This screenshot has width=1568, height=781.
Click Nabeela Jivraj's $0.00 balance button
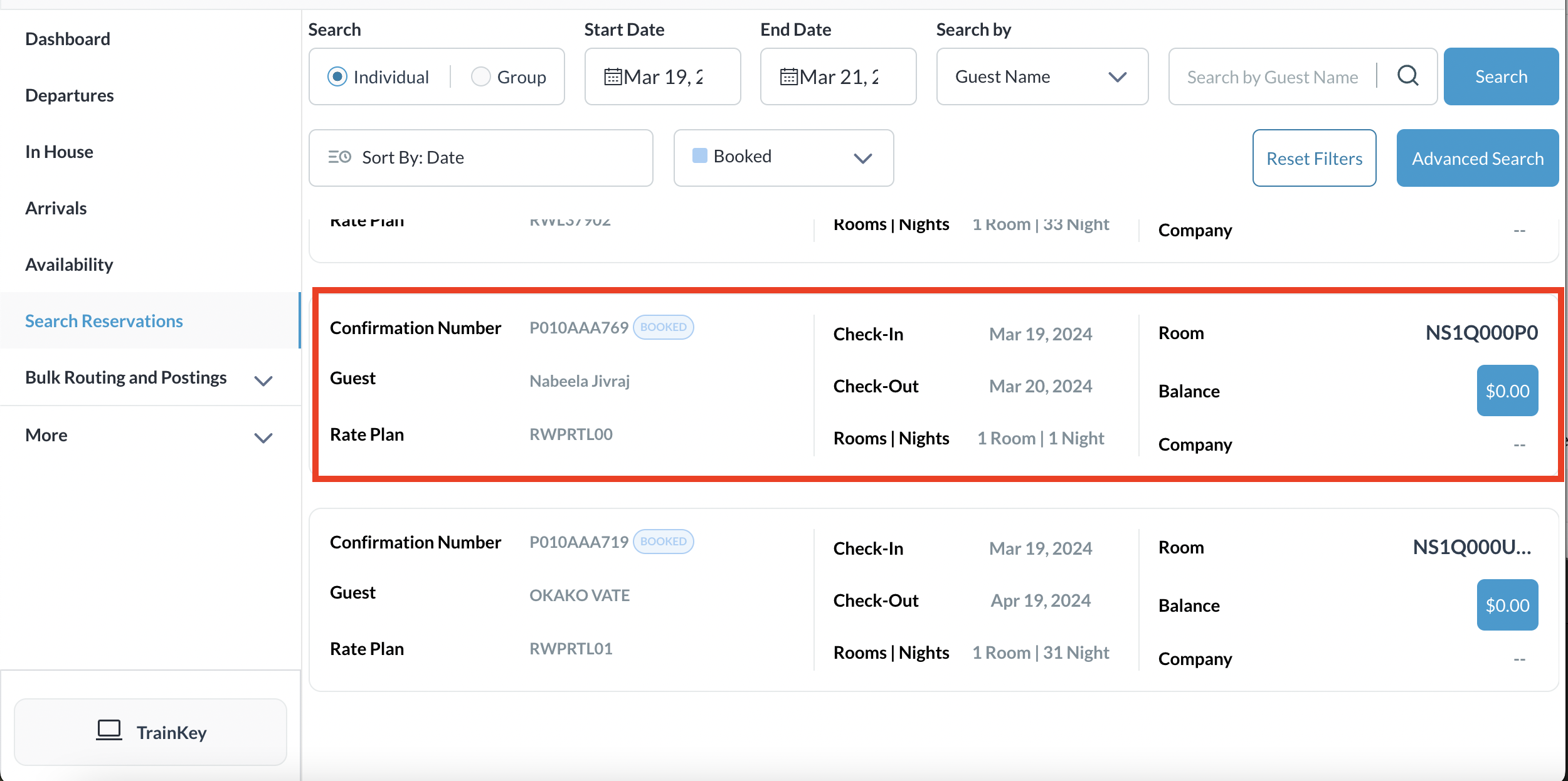click(x=1507, y=390)
